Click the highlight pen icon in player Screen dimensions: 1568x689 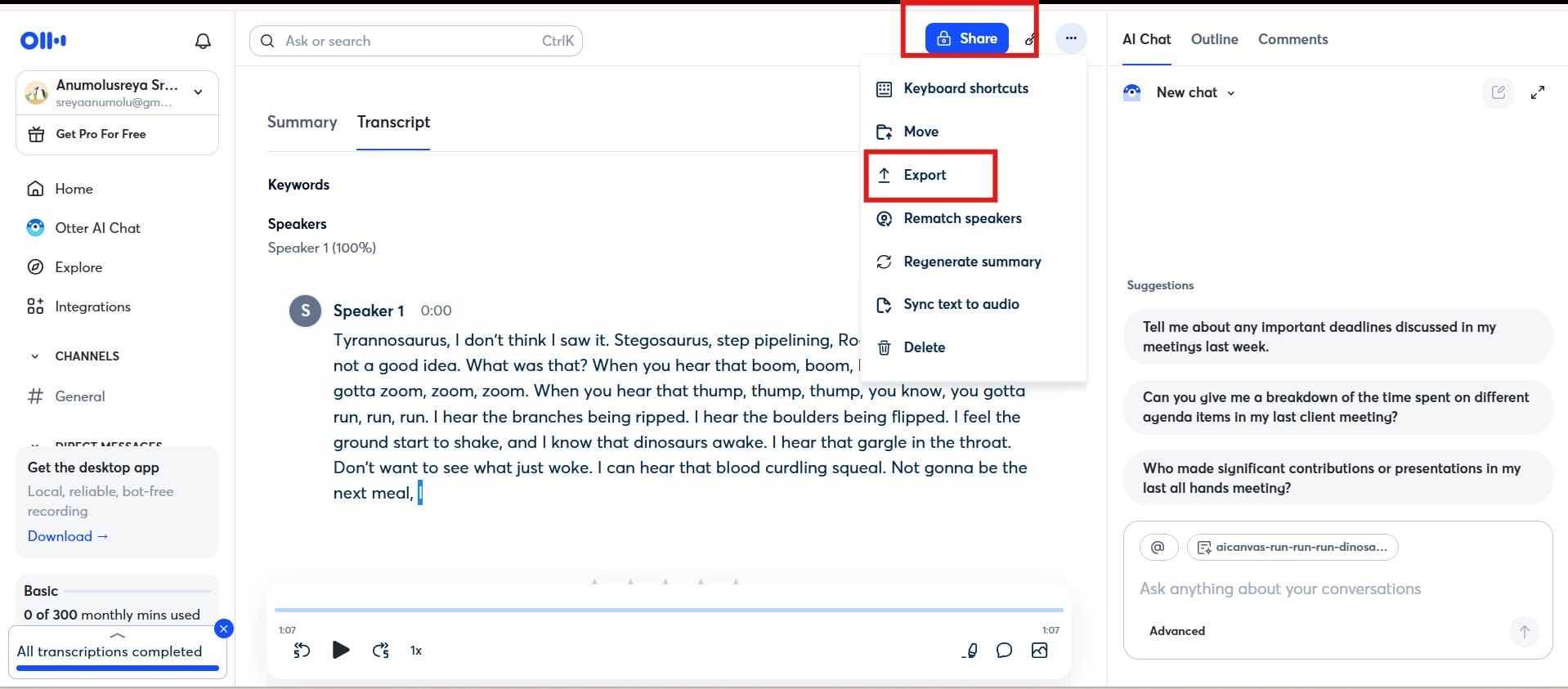click(x=970, y=651)
